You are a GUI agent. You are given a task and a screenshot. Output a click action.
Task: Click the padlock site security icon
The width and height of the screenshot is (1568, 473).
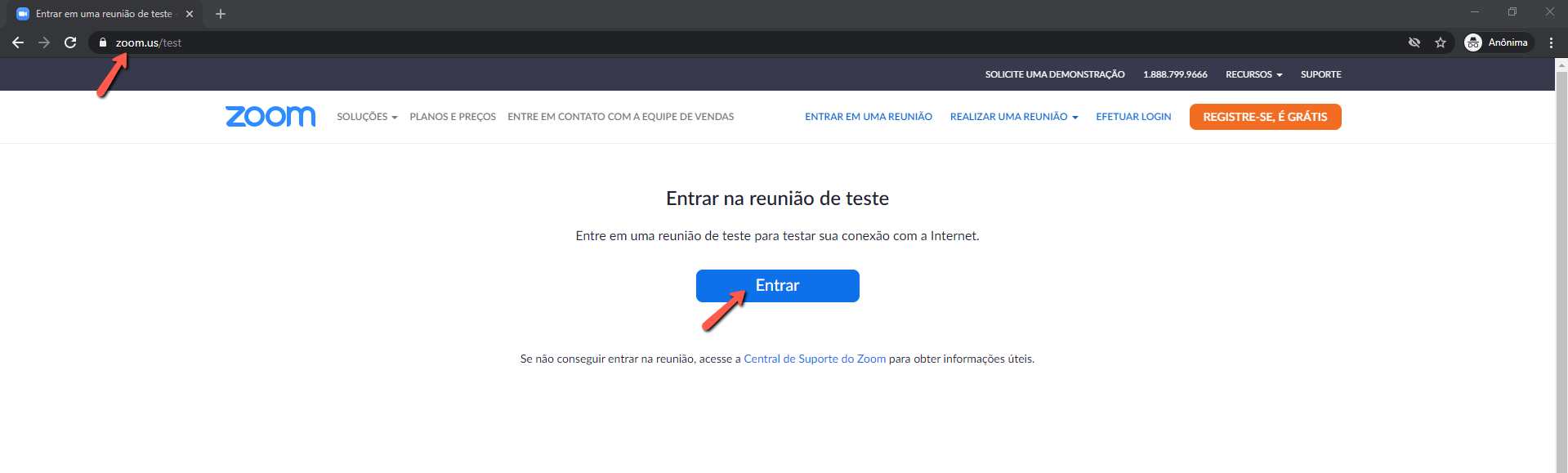click(x=103, y=42)
